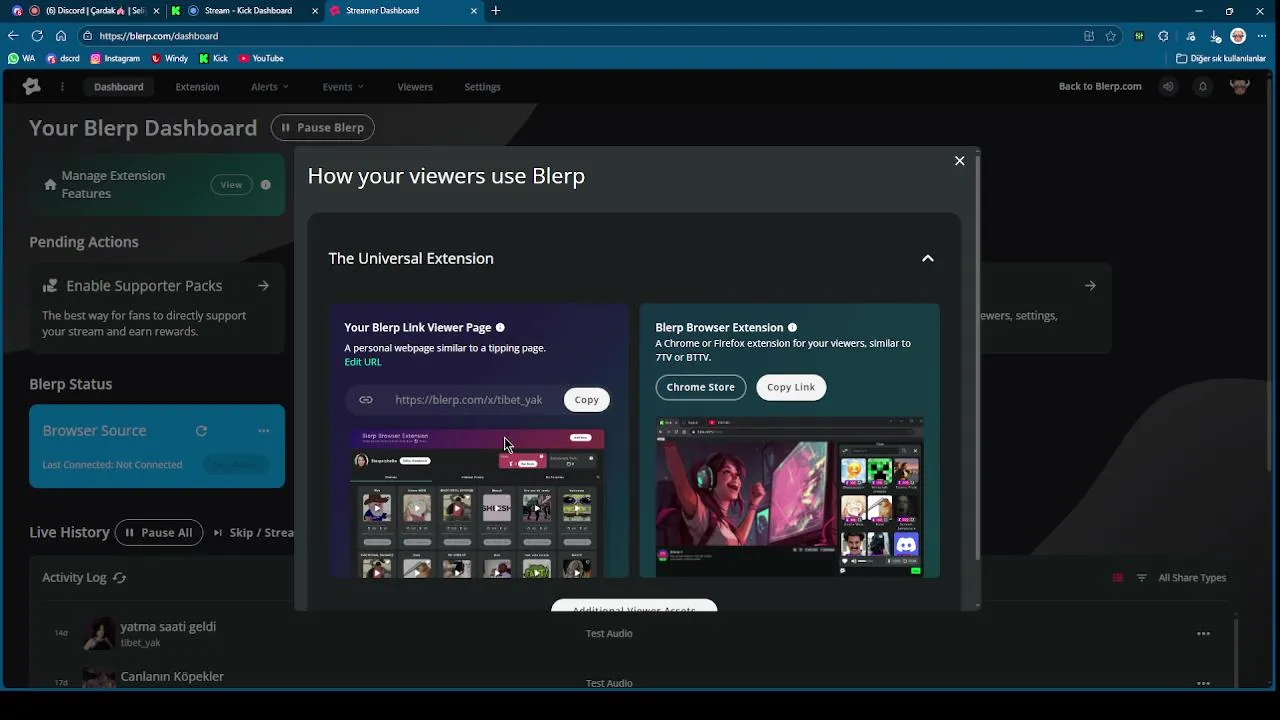Image resolution: width=1280 pixels, height=720 pixels.
Task: Follow the Back to Blerp.com link
Action: 1100,86
